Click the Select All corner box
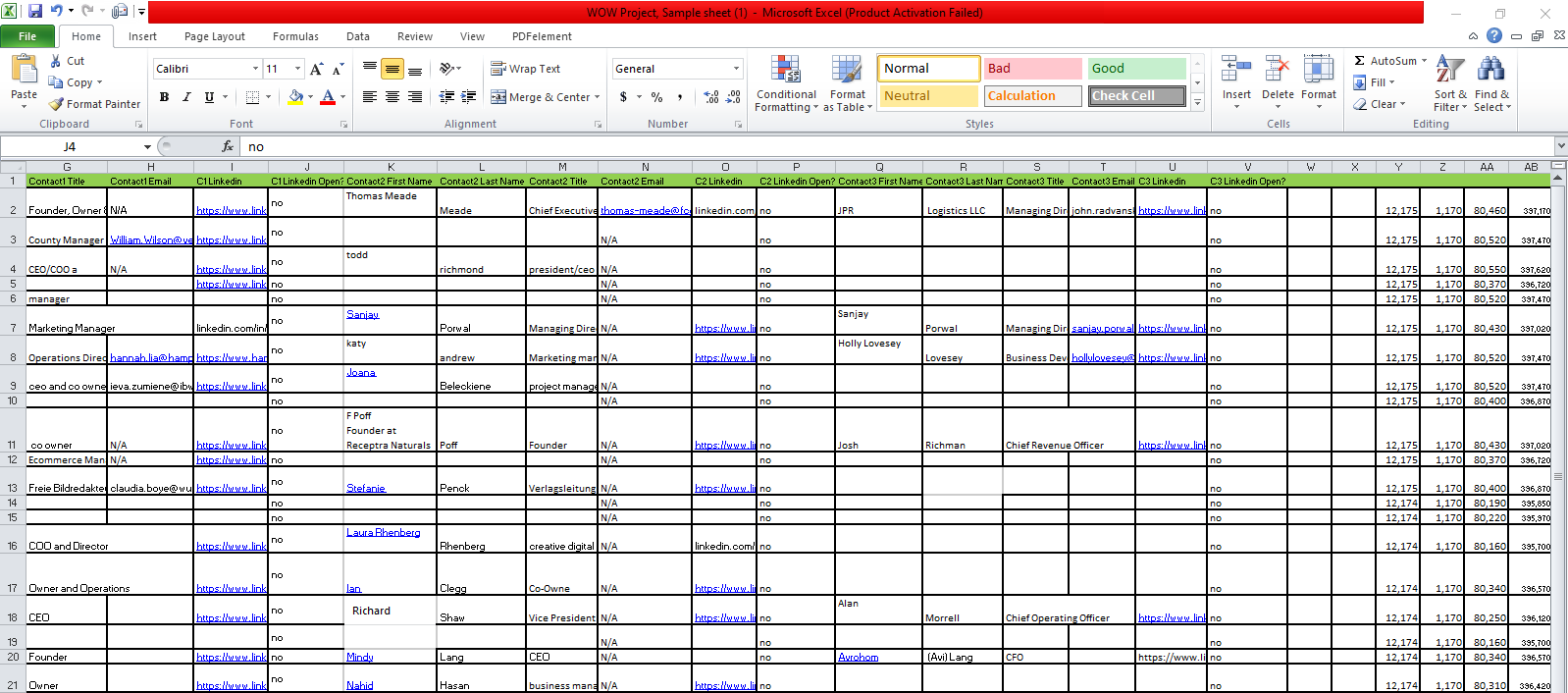The image size is (1568, 693). [13, 167]
